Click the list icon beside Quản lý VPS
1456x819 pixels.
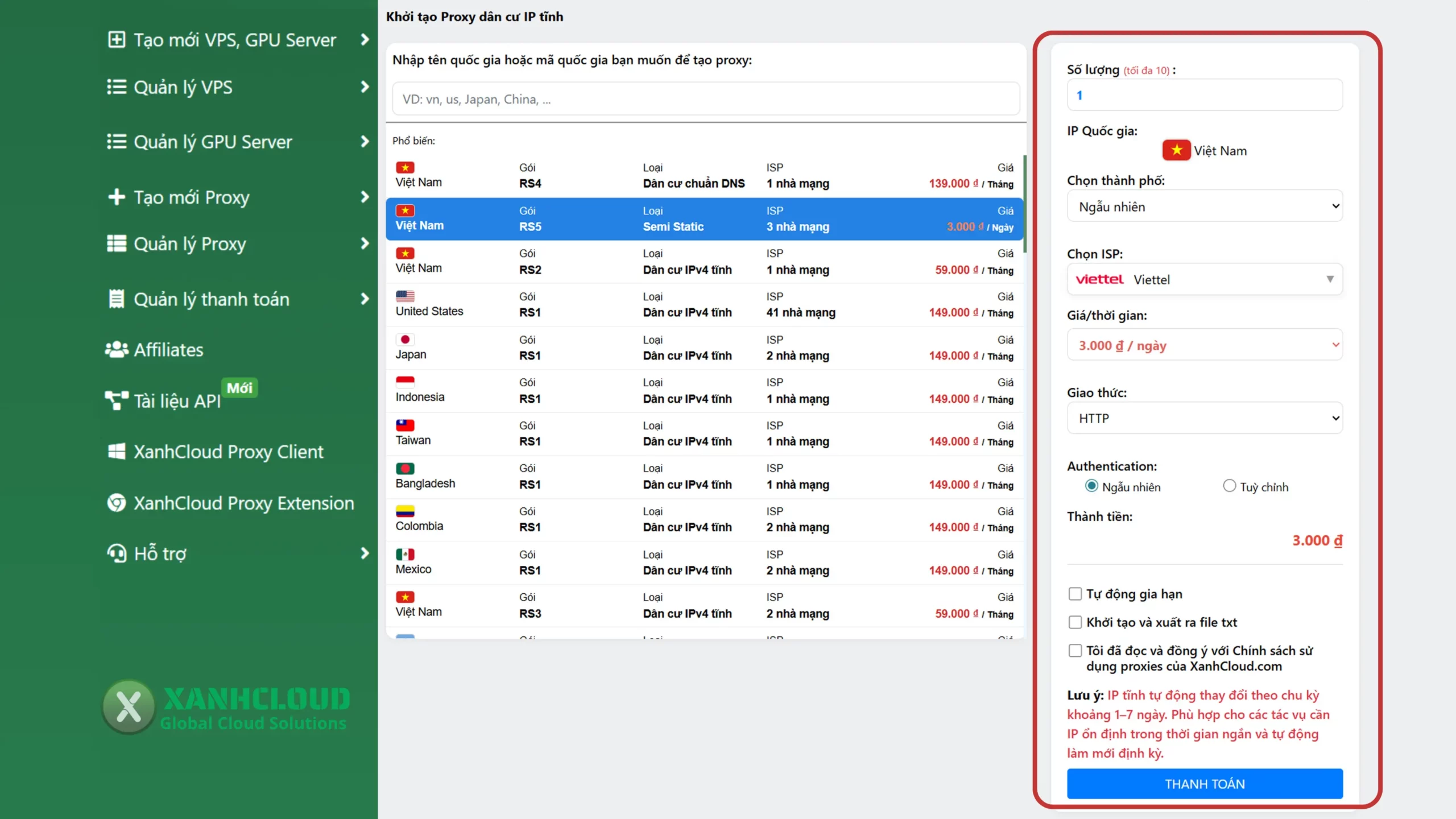click(117, 87)
